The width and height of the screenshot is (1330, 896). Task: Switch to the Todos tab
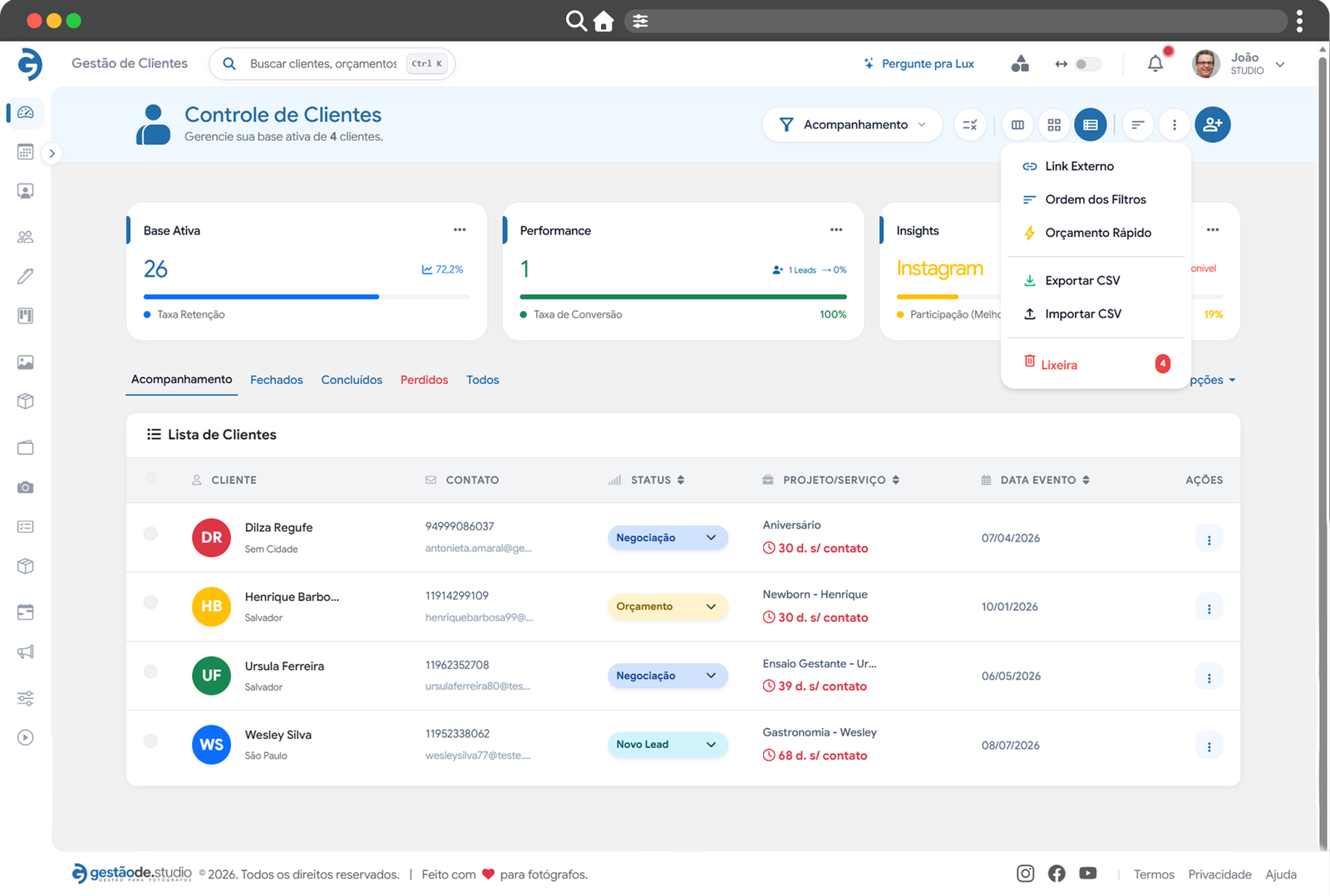click(483, 380)
